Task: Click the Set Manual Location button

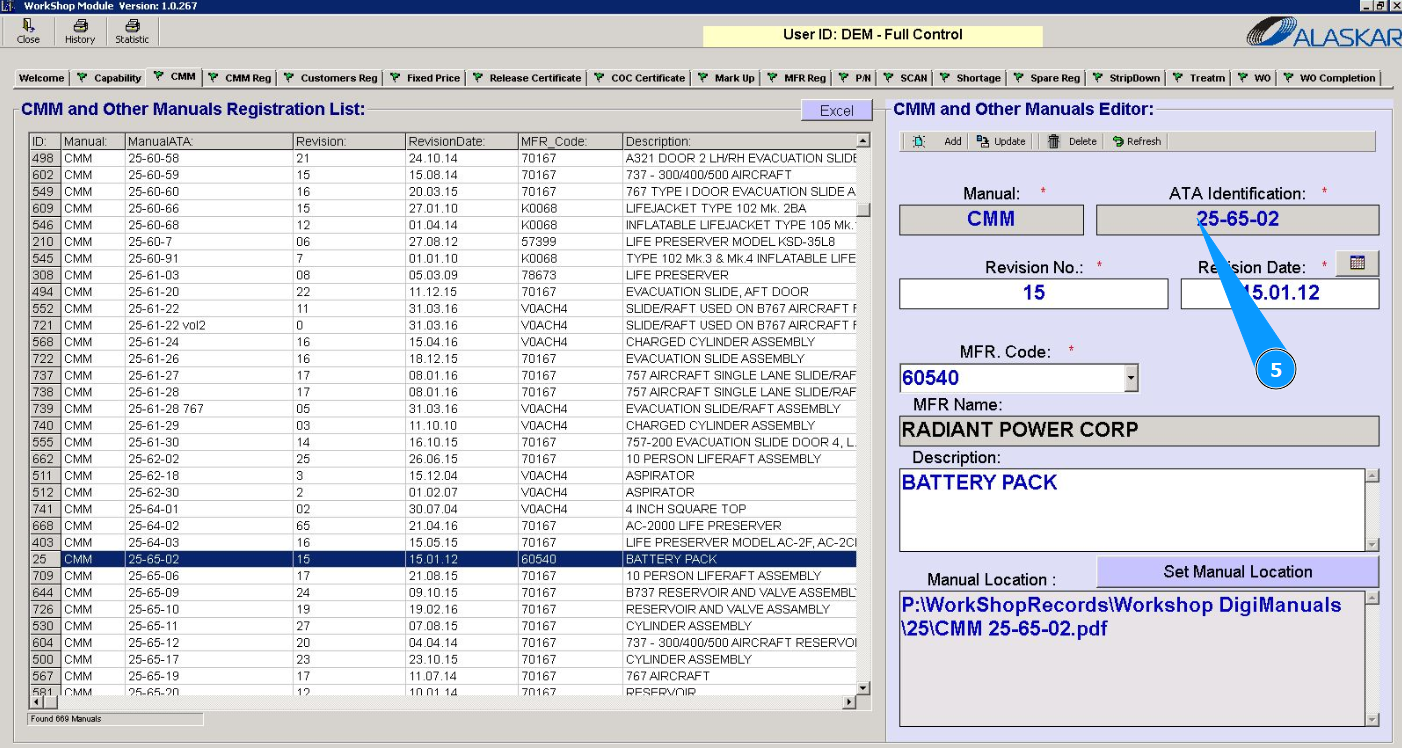Action: pyautogui.click(x=1237, y=572)
